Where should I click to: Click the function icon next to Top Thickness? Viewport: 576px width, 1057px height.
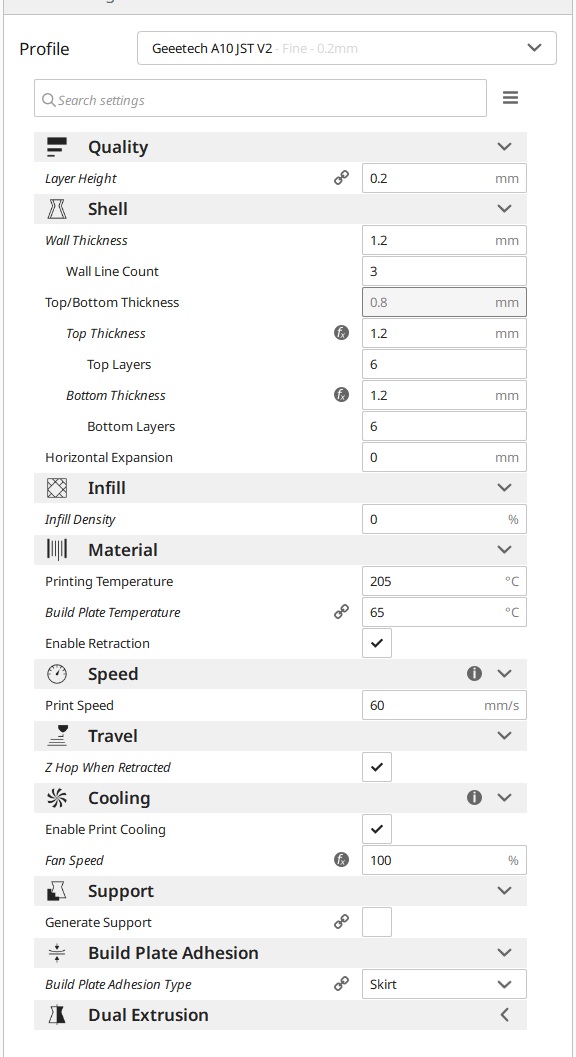[341, 333]
